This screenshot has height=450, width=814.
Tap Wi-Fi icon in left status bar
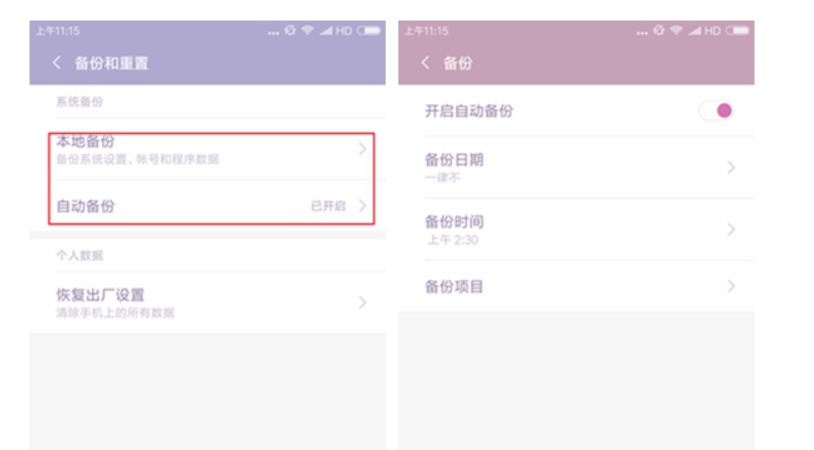click(x=307, y=31)
